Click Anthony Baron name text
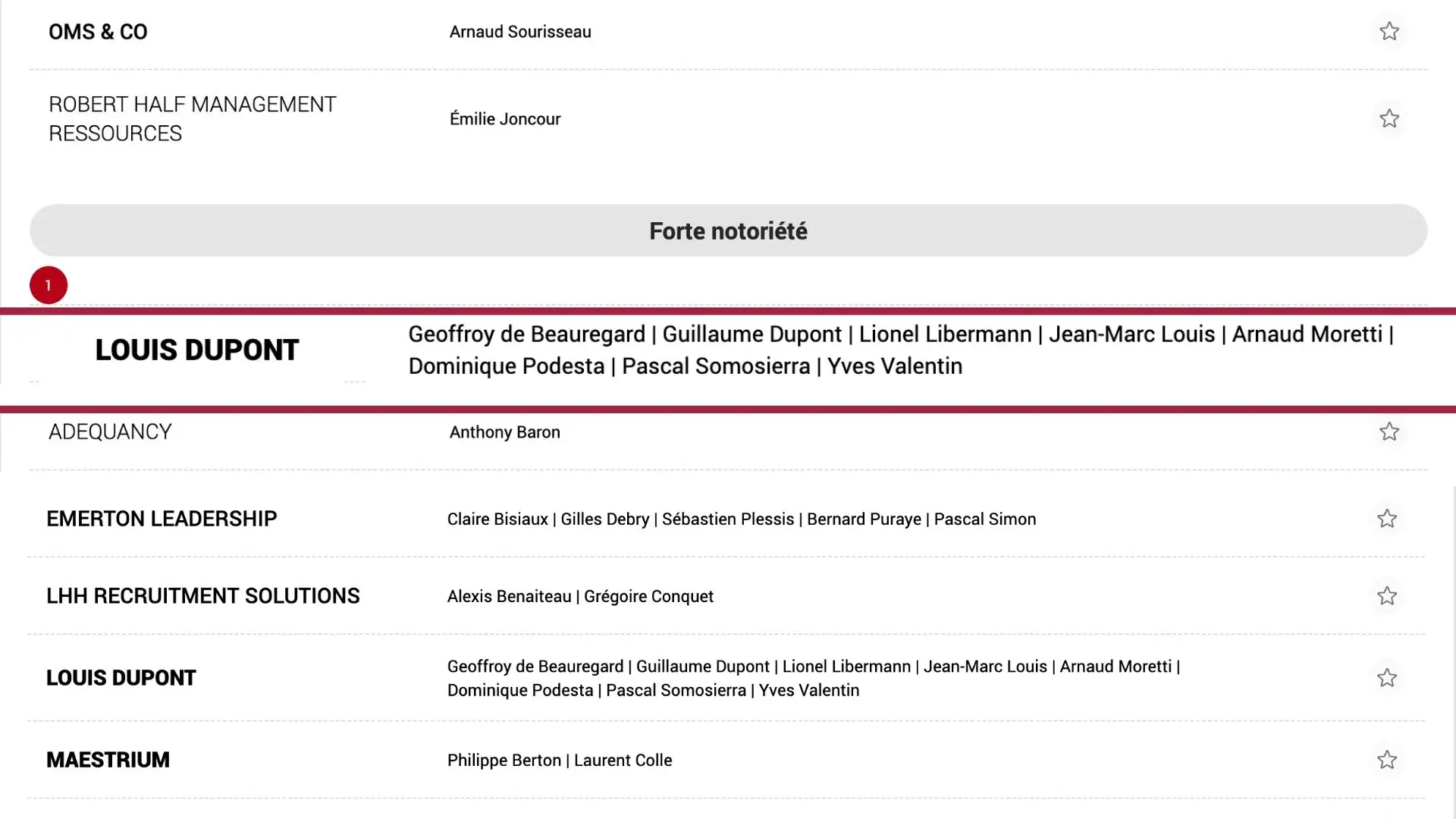 505,432
